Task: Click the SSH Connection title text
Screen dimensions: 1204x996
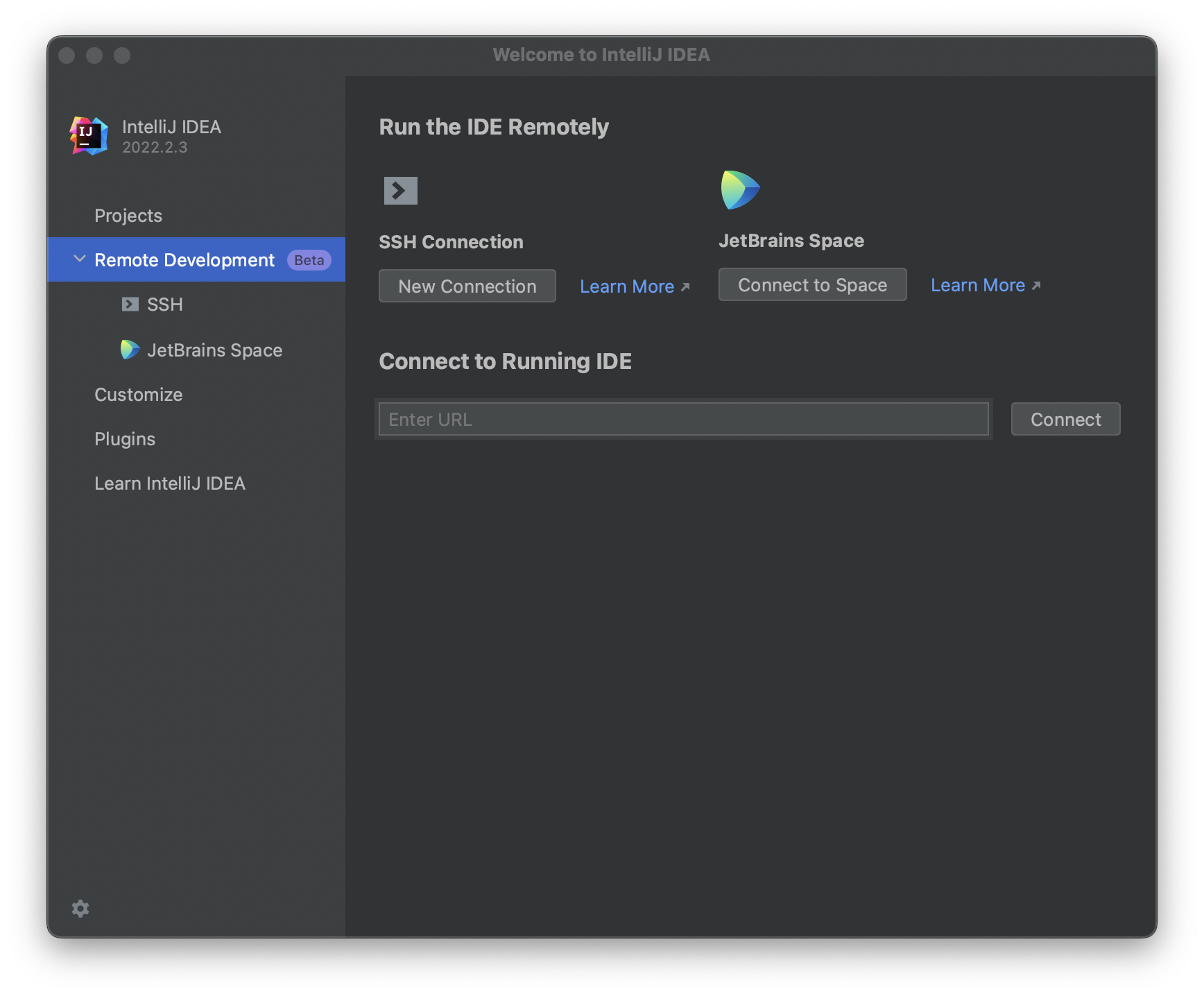Action: 452,242
